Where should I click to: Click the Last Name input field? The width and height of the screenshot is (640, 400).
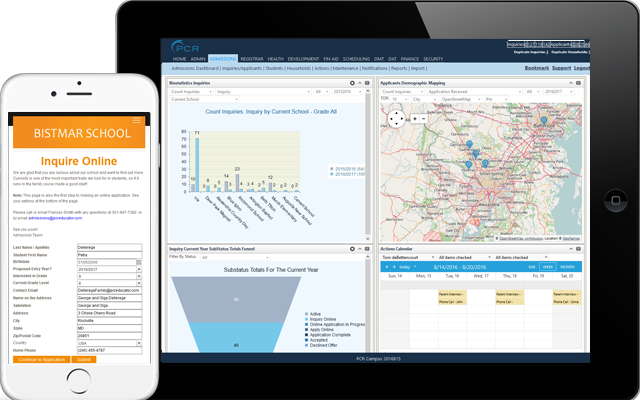click(x=109, y=247)
